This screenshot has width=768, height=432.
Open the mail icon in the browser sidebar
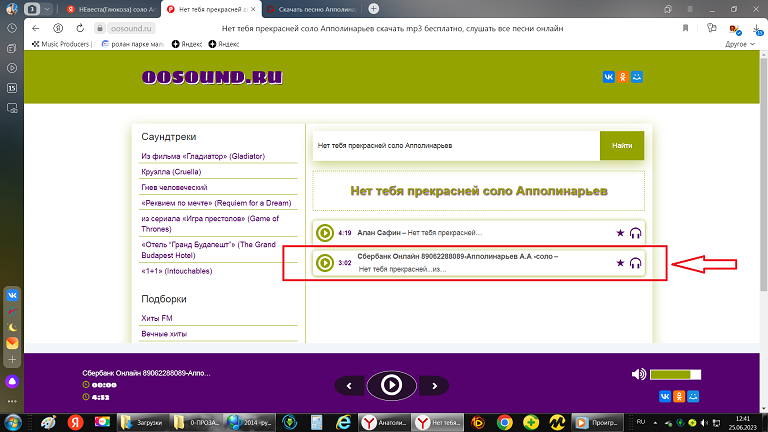click(12, 343)
